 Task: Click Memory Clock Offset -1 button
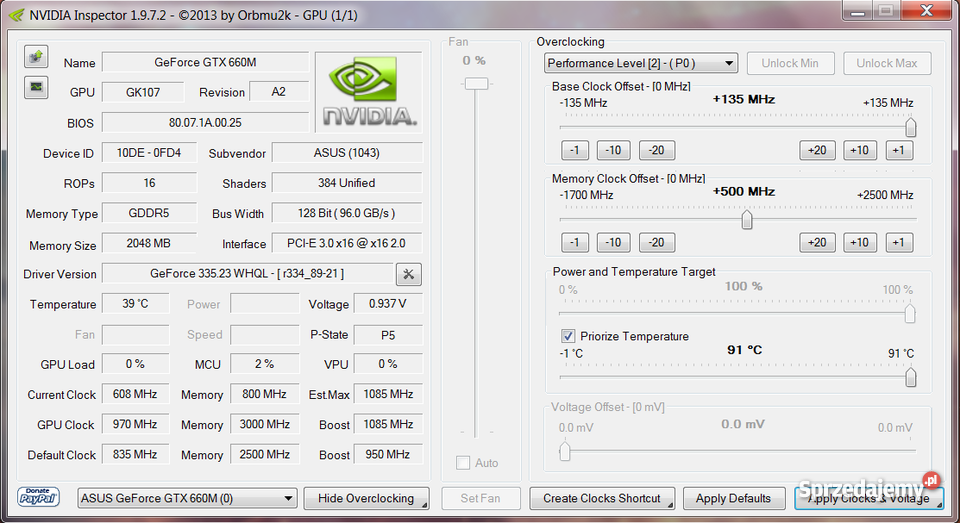coord(574,243)
